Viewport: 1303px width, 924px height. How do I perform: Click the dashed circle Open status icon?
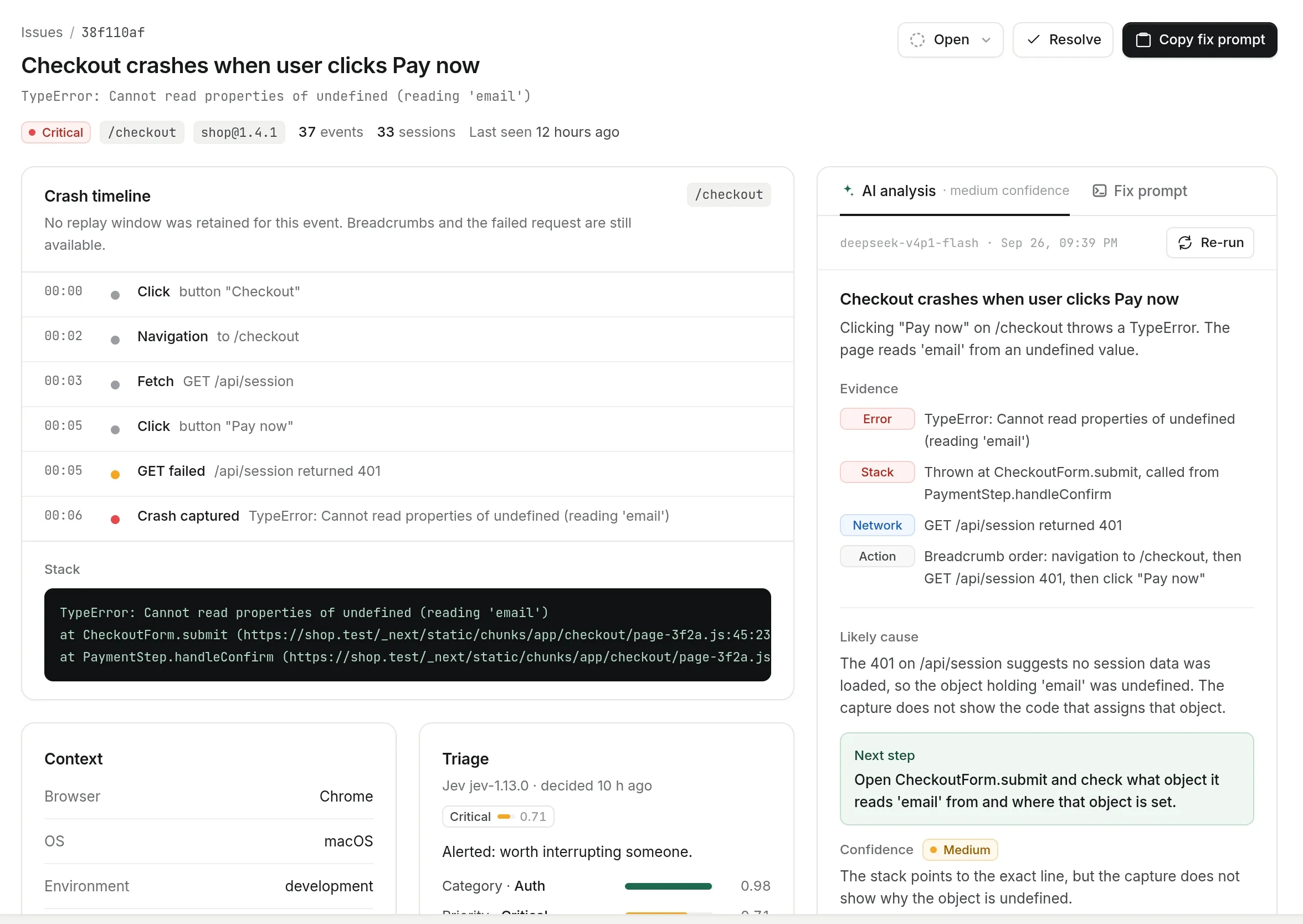(917, 40)
